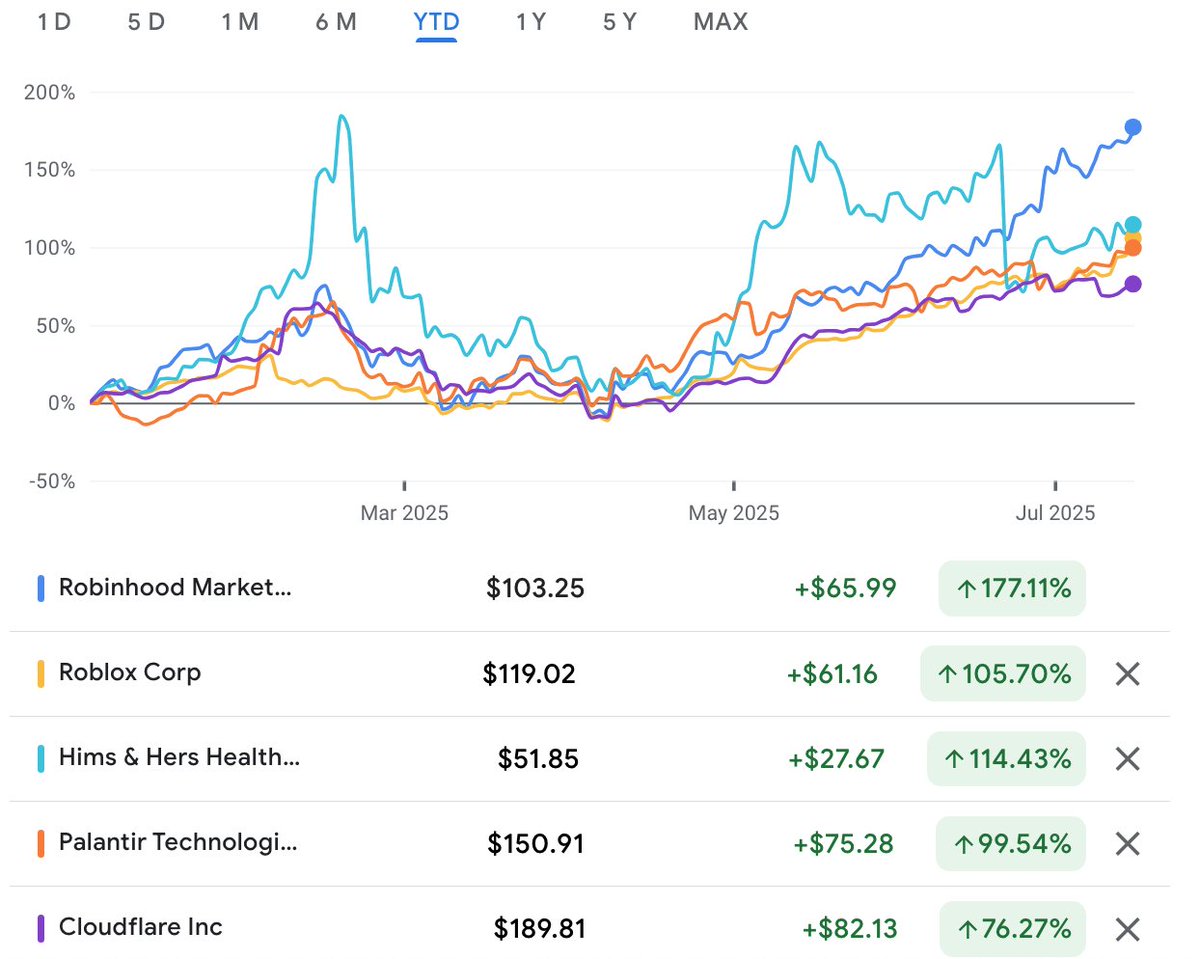This screenshot has width=1200, height=959.
Task: Select the YTD time range tab
Action: (x=436, y=21)
